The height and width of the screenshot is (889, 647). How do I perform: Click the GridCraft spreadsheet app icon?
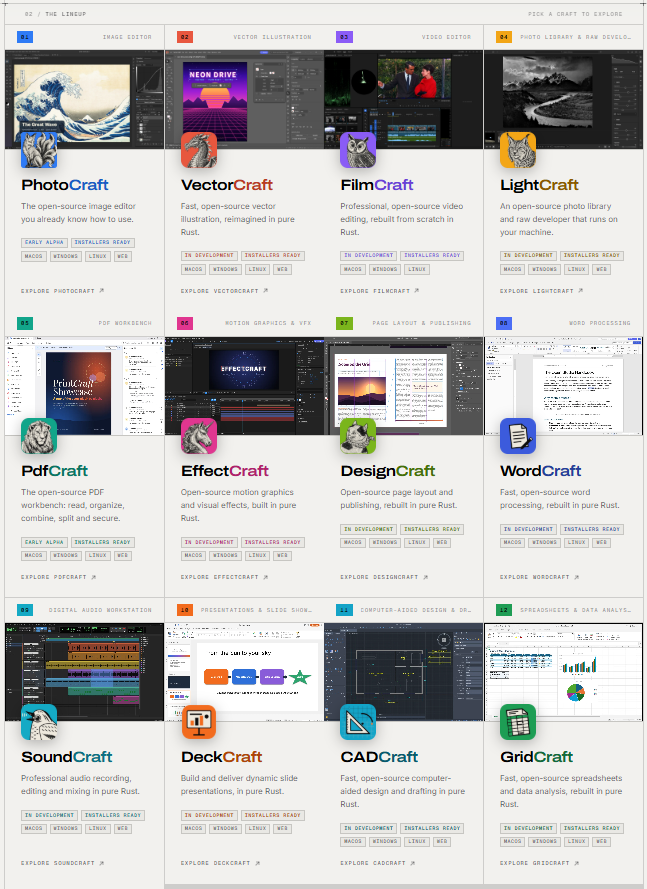pyautogui.click(x=518, y=722)
